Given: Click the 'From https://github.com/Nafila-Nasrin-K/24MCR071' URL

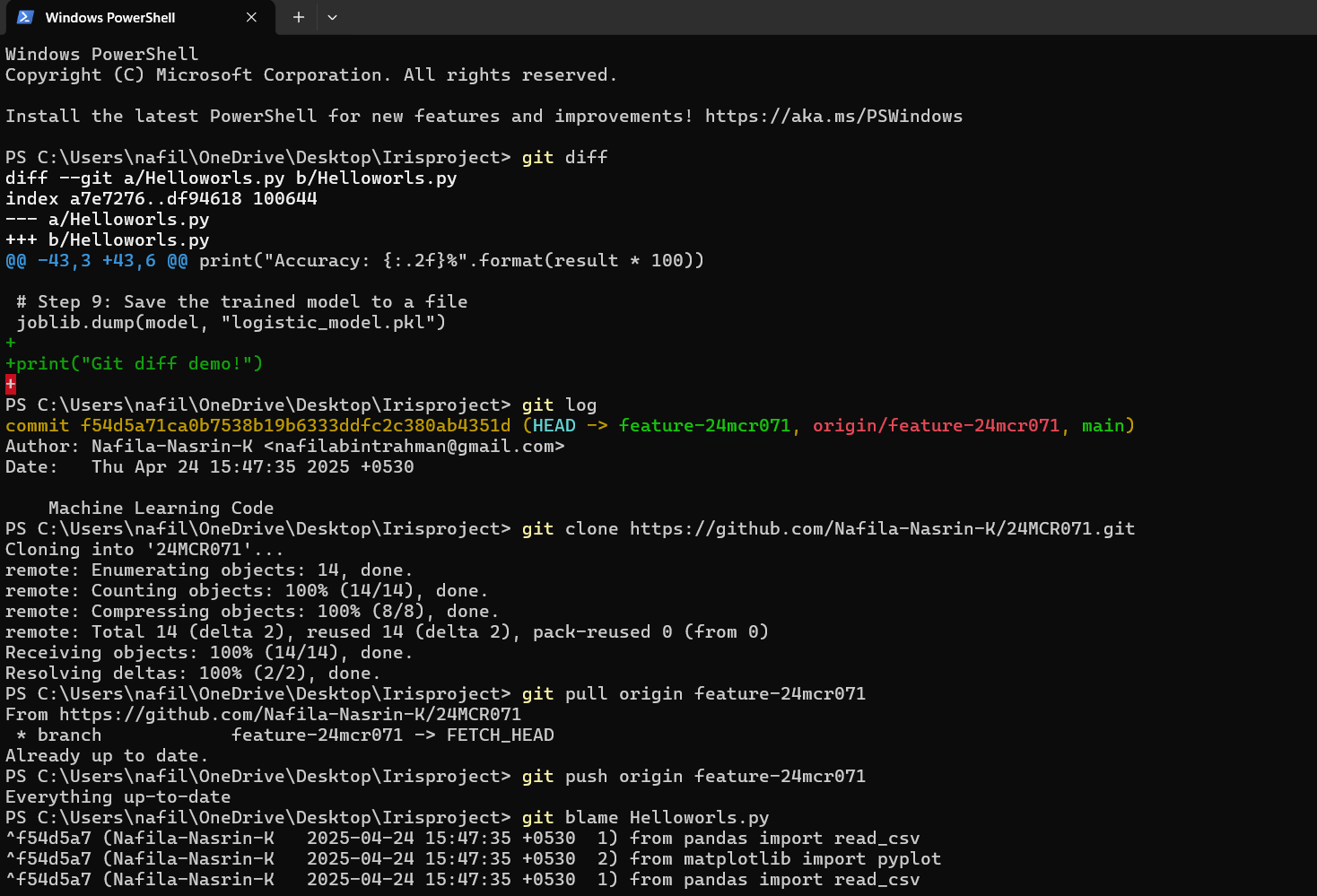Looking at the screenshot, I should [x=290, y=715].
